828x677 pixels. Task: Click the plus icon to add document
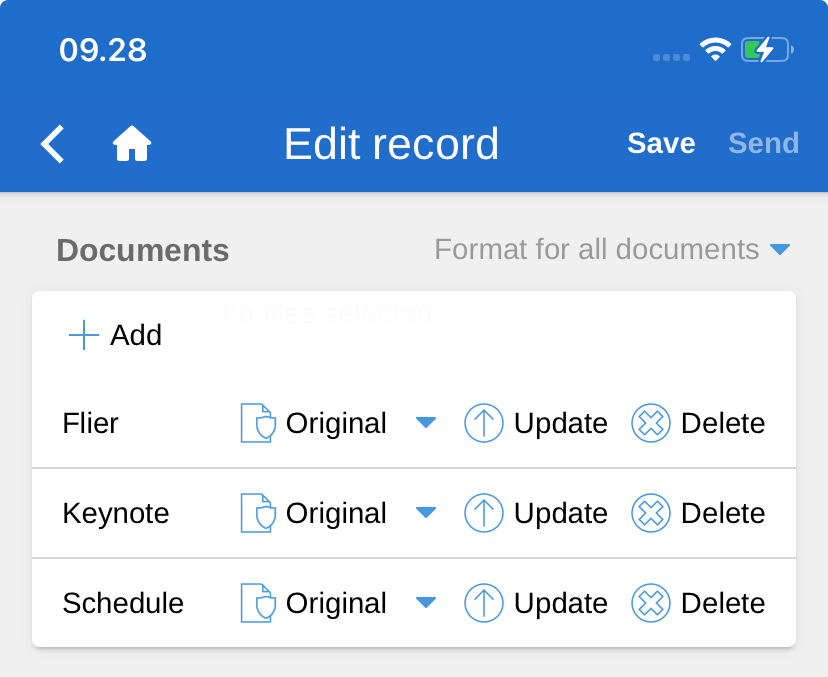pyautogui.click(x=84, y=335)
